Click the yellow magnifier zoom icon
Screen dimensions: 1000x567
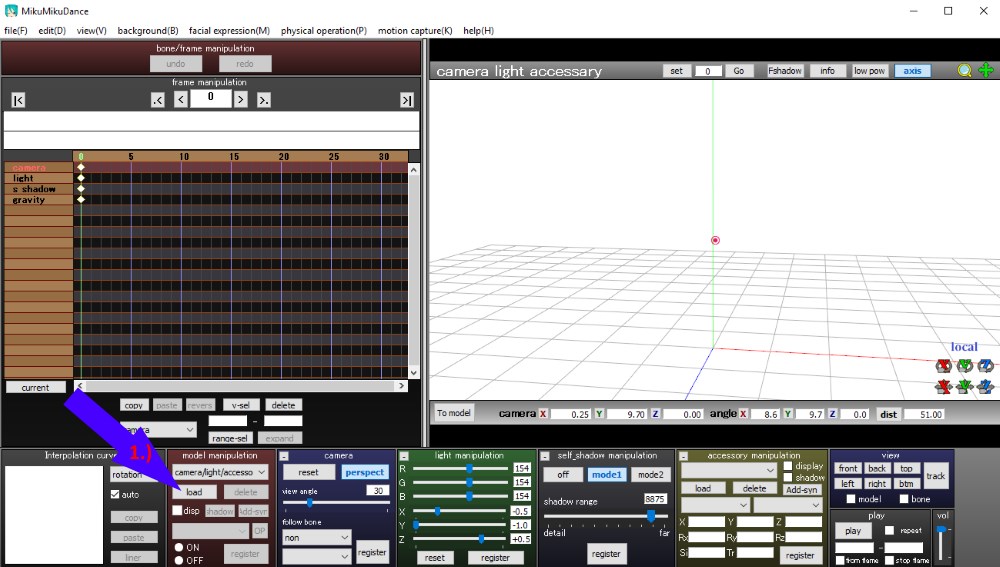click(964, 70)
